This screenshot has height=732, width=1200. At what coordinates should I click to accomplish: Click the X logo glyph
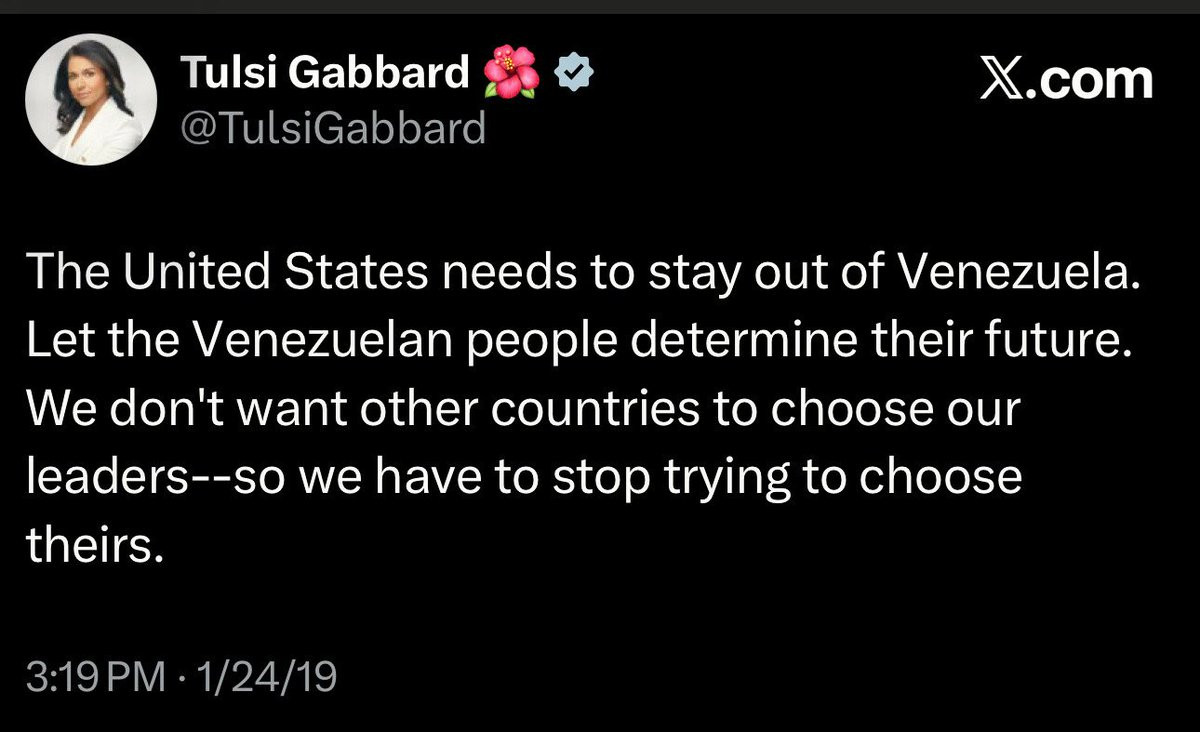pos(1003,80)
